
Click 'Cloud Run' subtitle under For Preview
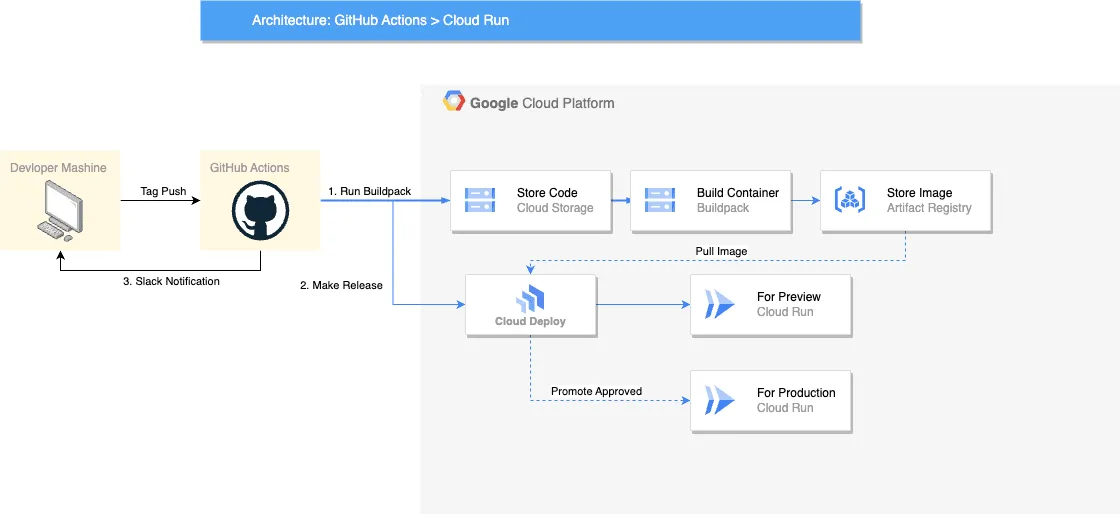[785, 312]
